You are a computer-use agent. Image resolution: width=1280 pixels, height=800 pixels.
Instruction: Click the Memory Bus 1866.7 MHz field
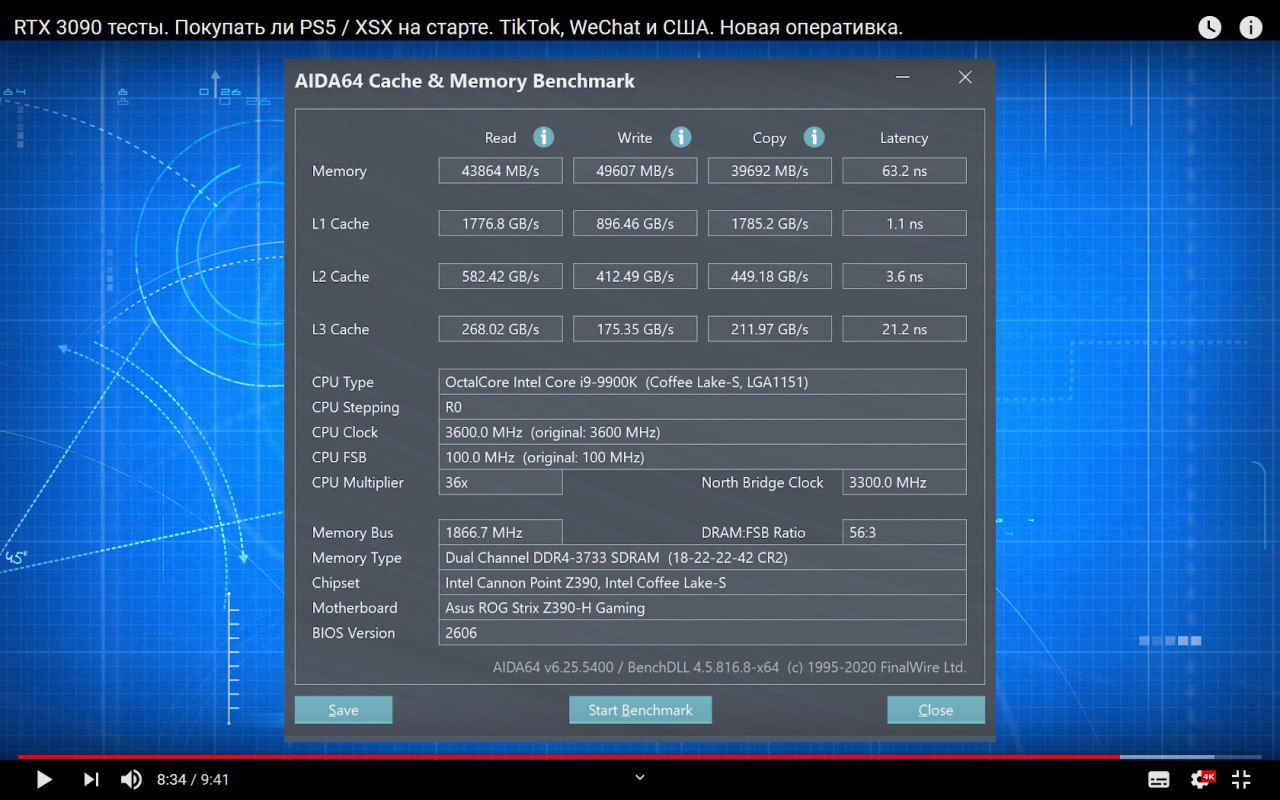pos(500,532)
